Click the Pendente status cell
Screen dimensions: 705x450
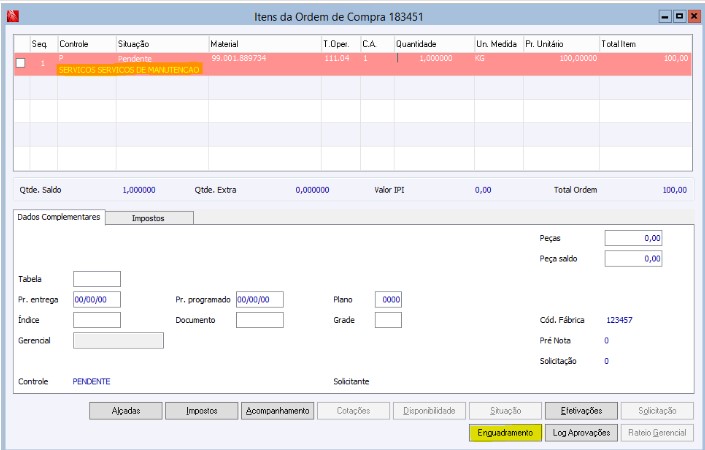click(134, 59)
